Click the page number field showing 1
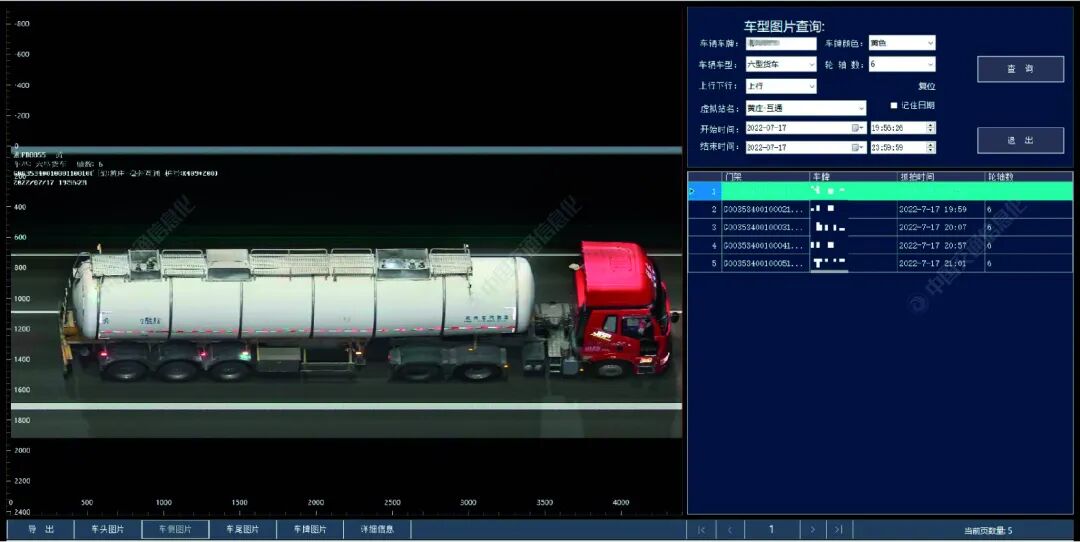This screenshot has height=542, width=1080. pyautogui.click(x=771, y=530)
